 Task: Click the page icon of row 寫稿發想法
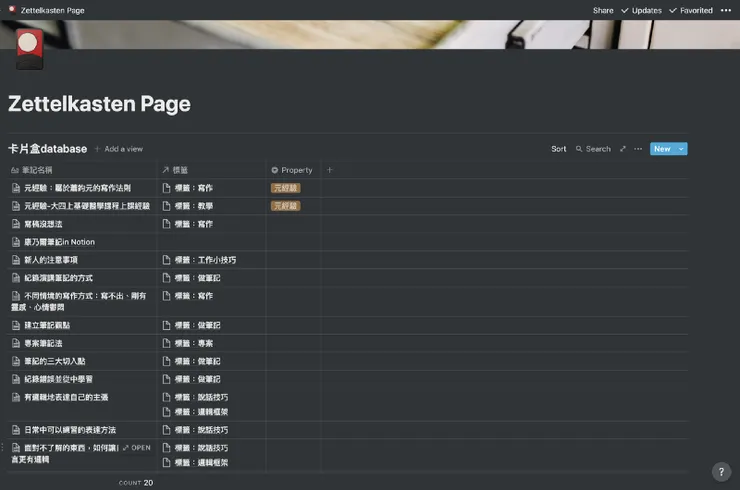16,224
